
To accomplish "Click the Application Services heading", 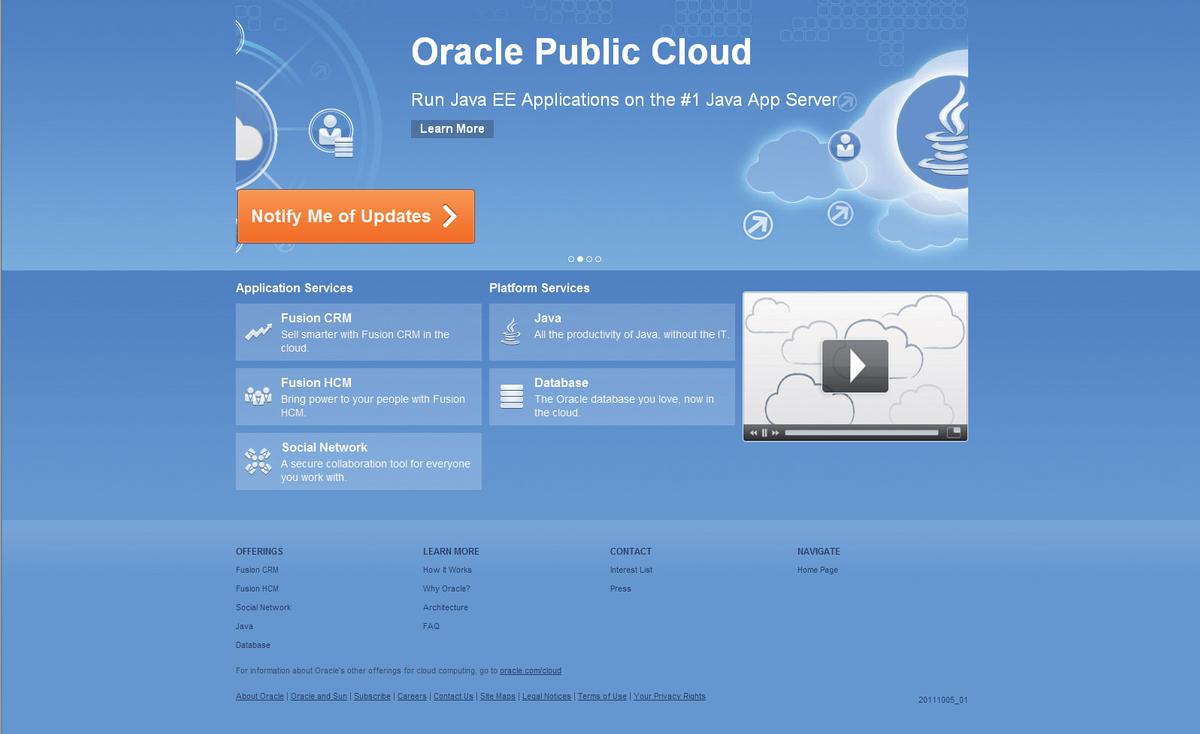I will (x=294, y=288).
